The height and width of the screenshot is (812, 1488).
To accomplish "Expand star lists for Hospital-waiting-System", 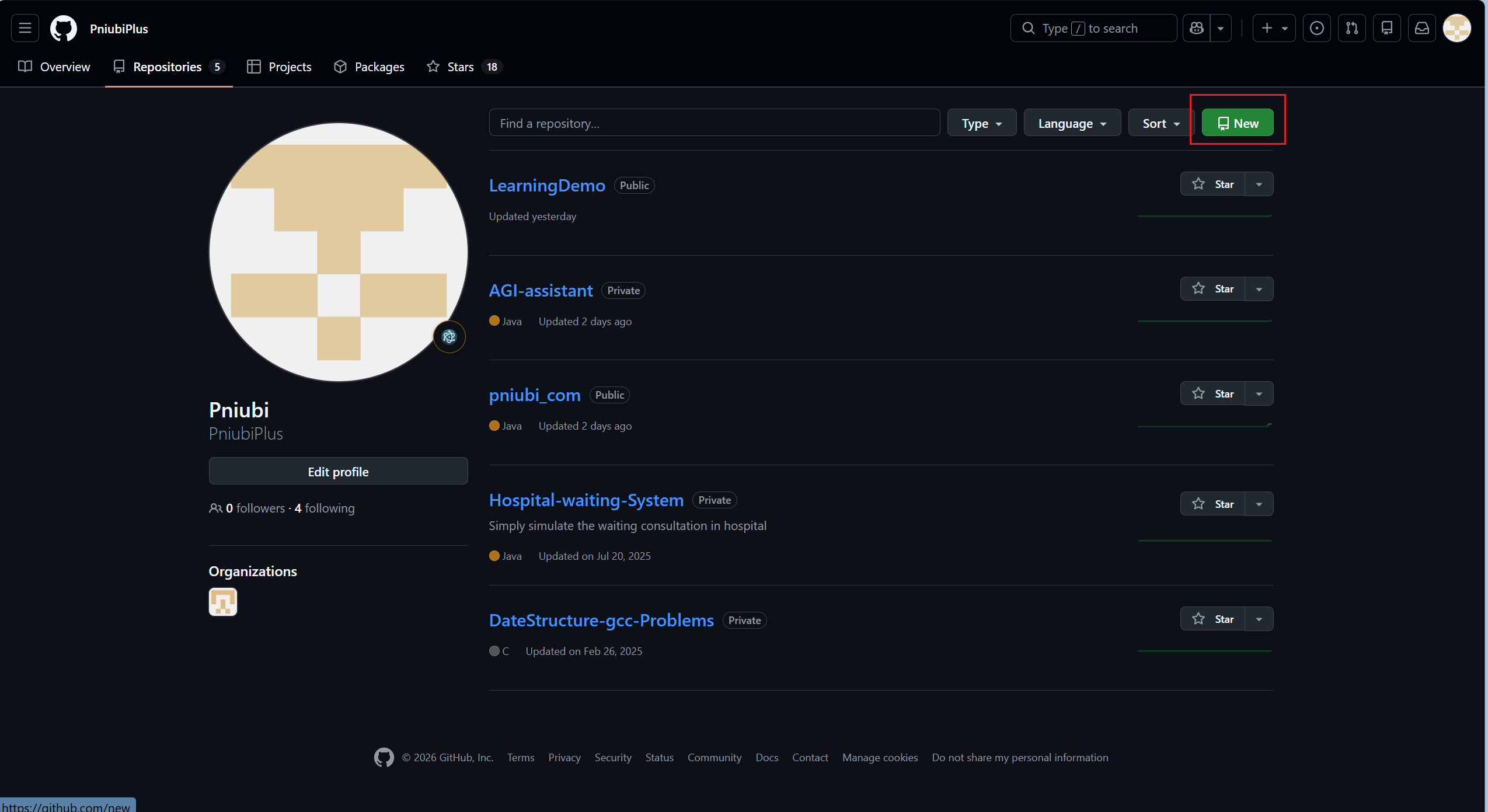I will coord(1259,504).
